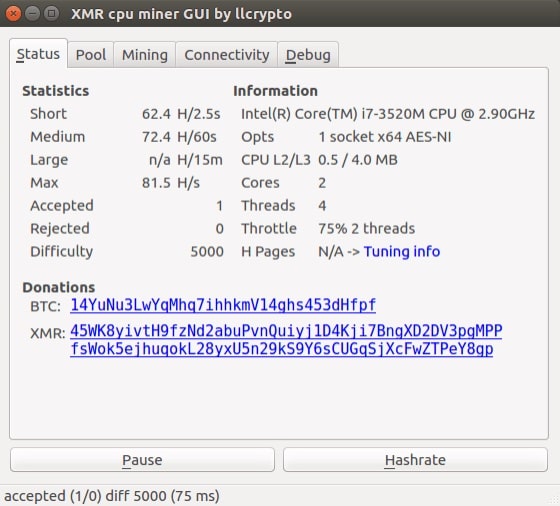
Task: Click the H Pages label
Action: 268,251
